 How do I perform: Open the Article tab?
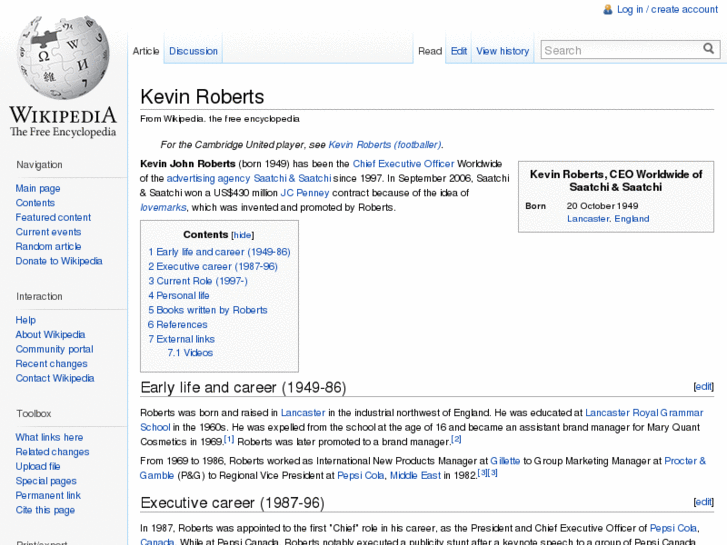click(146, 51)
